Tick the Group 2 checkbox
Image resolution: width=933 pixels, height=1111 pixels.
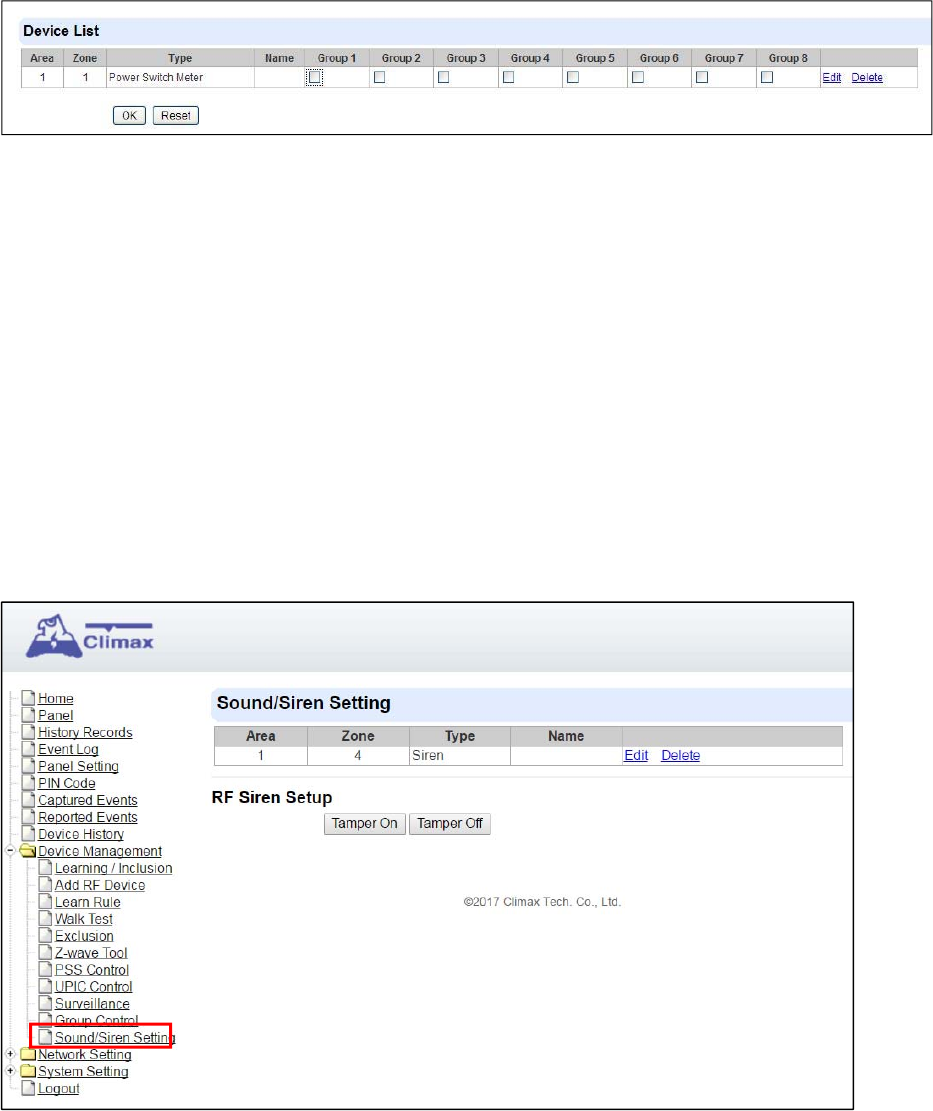379,77
